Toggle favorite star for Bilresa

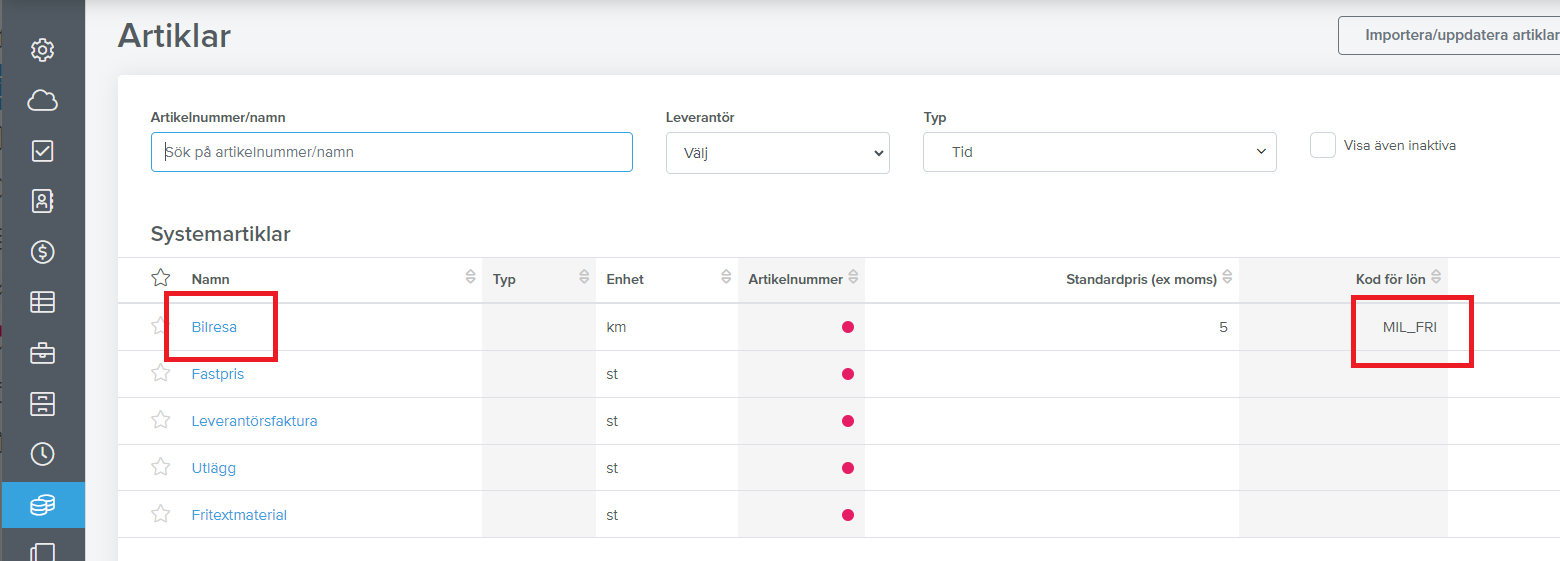160,326
